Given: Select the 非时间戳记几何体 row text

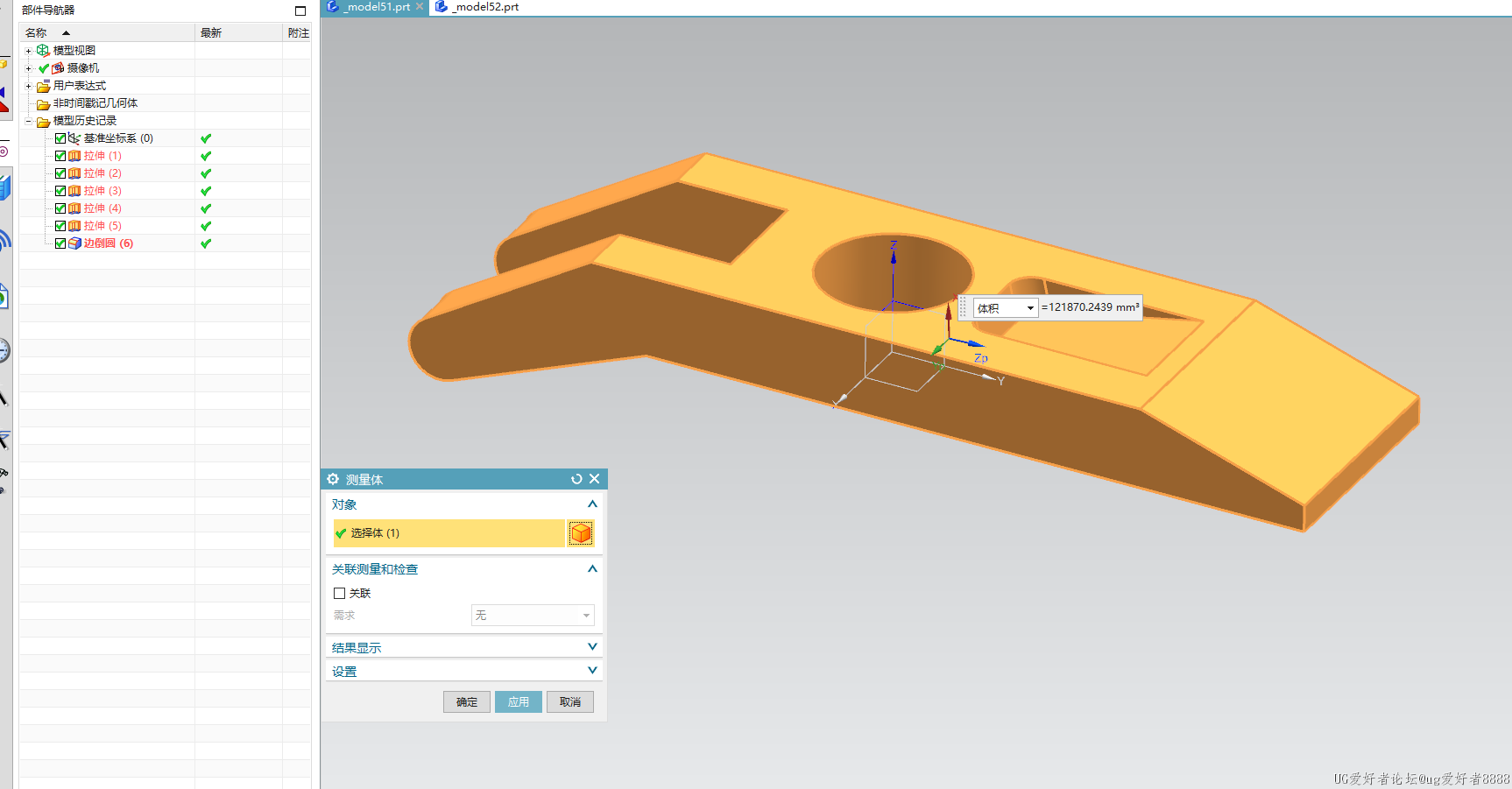Looking at the screenshot, I should tap(95, 103).
